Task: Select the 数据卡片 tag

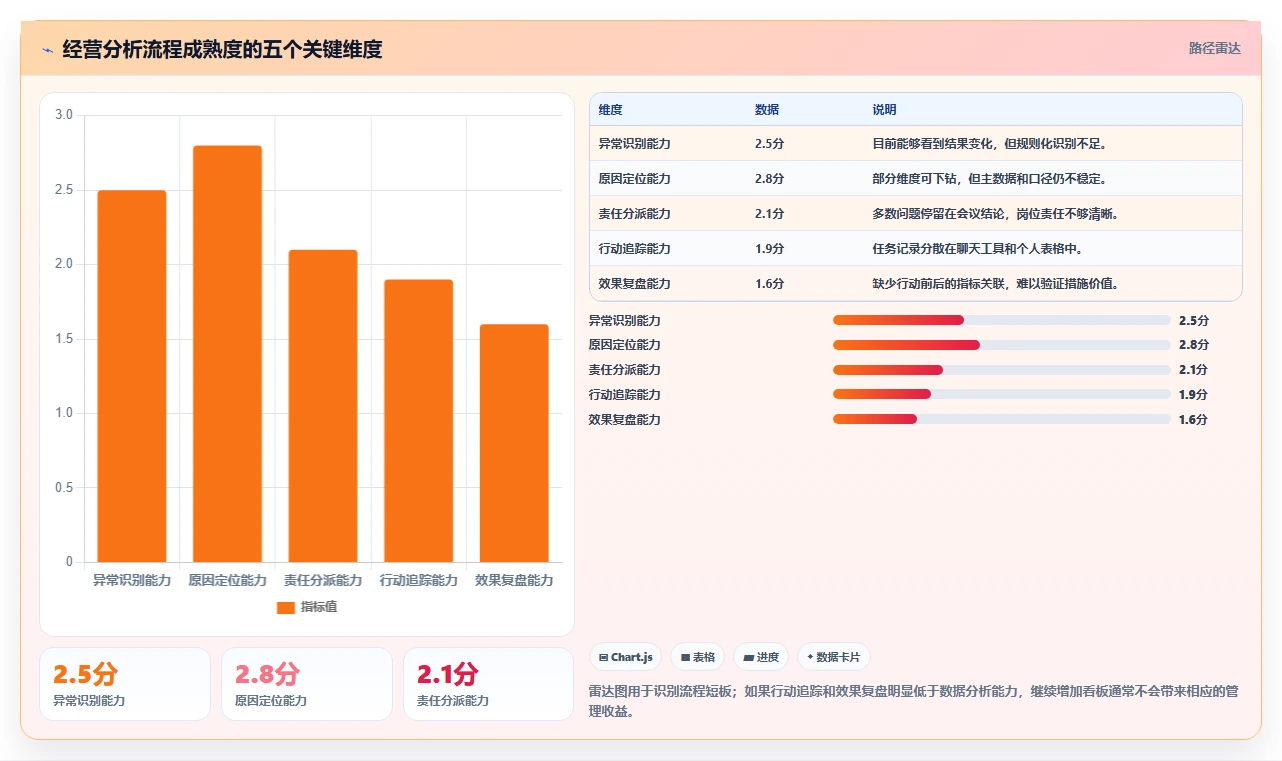Action: 834,657
